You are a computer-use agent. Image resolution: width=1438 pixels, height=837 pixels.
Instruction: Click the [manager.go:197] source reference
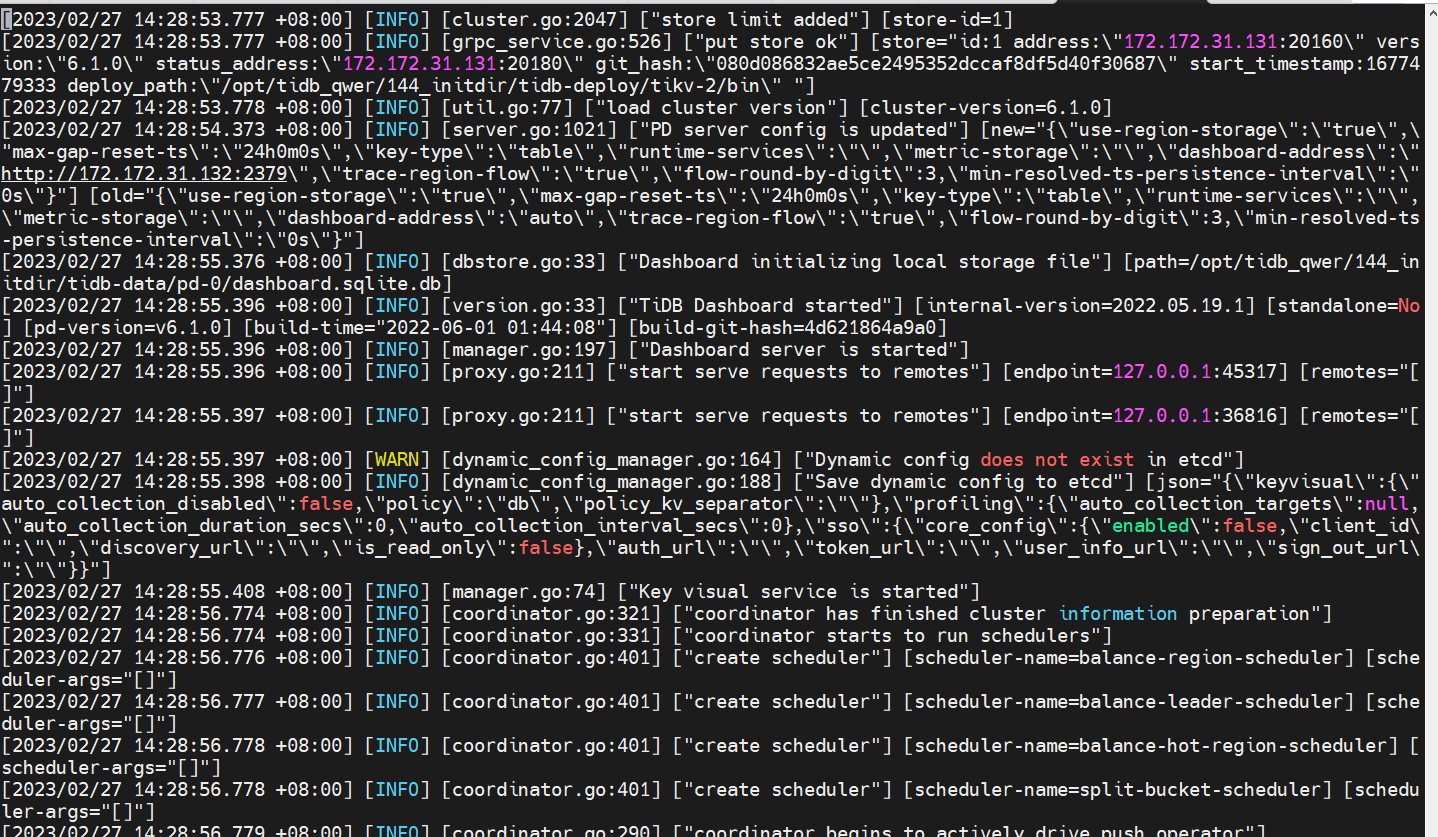pos(527,350)
